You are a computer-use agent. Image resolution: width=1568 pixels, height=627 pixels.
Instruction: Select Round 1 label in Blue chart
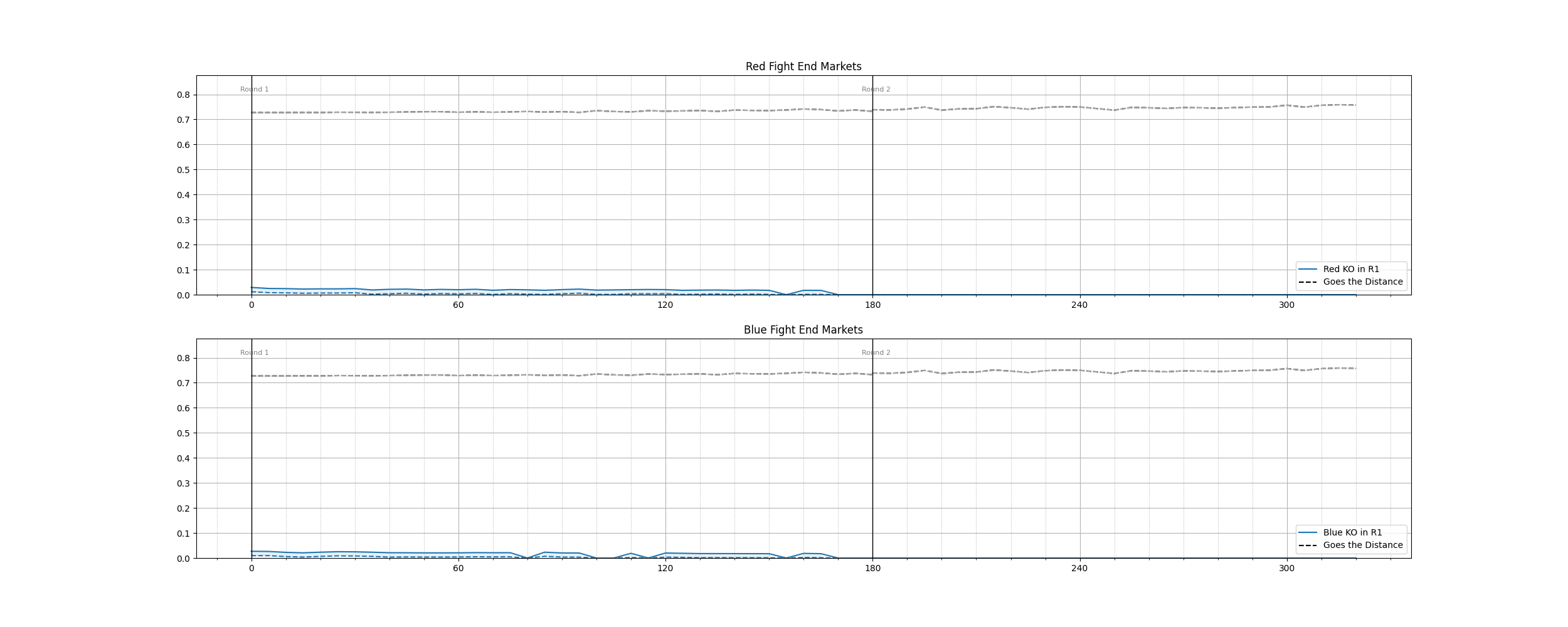pyautogui.click(x=254, y=353)
